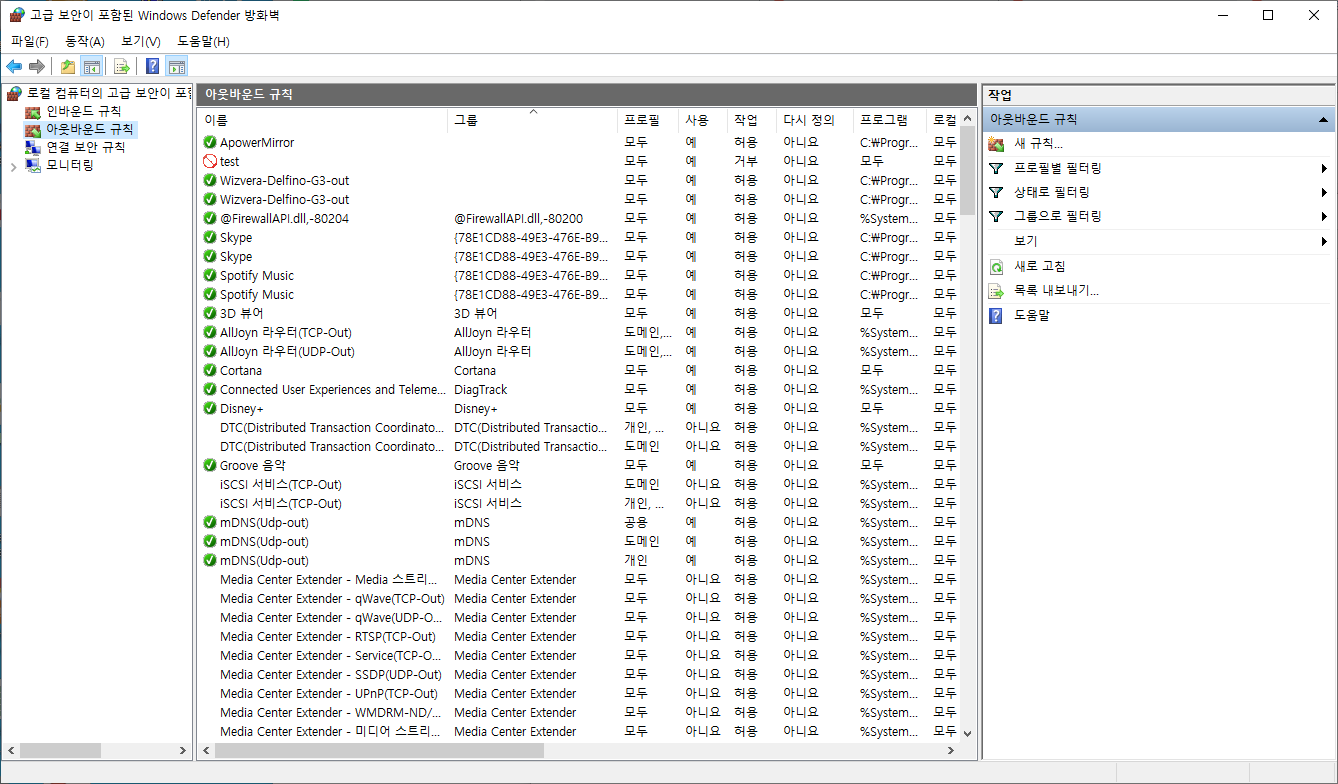Click the brick-wall icon beside 인바운드 규칙

[x=33, y=111]
